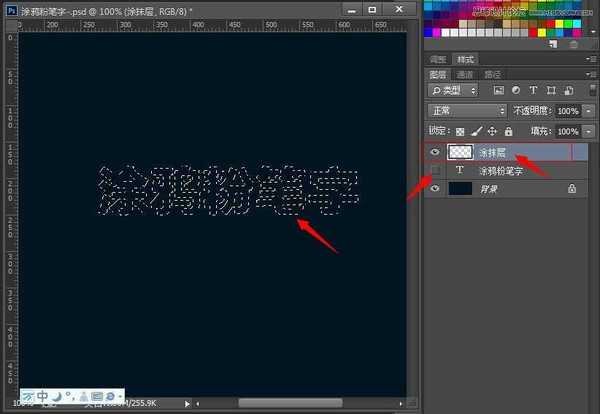Click the 涂抹层 layer thumbnail

click(x=460, y=152)
